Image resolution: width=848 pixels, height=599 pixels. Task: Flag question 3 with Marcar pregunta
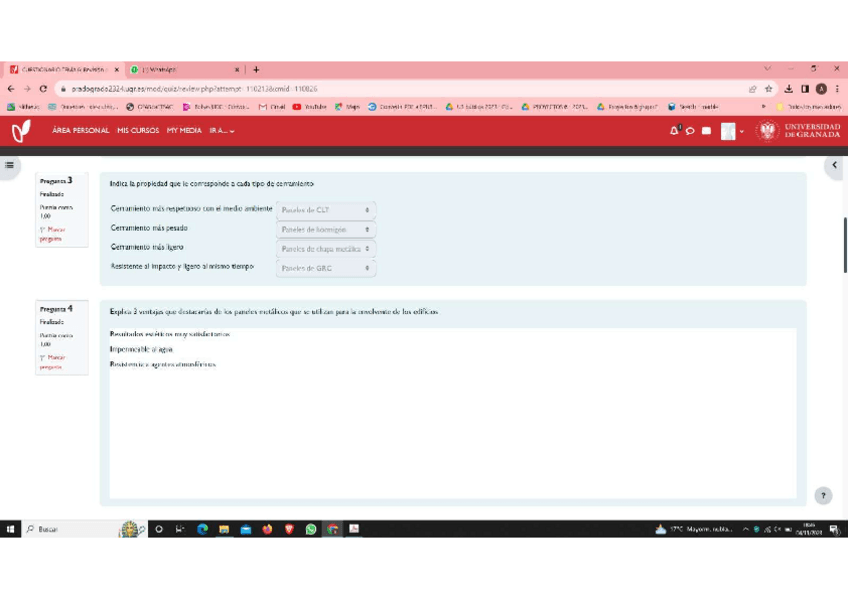(x=52, y=234)
